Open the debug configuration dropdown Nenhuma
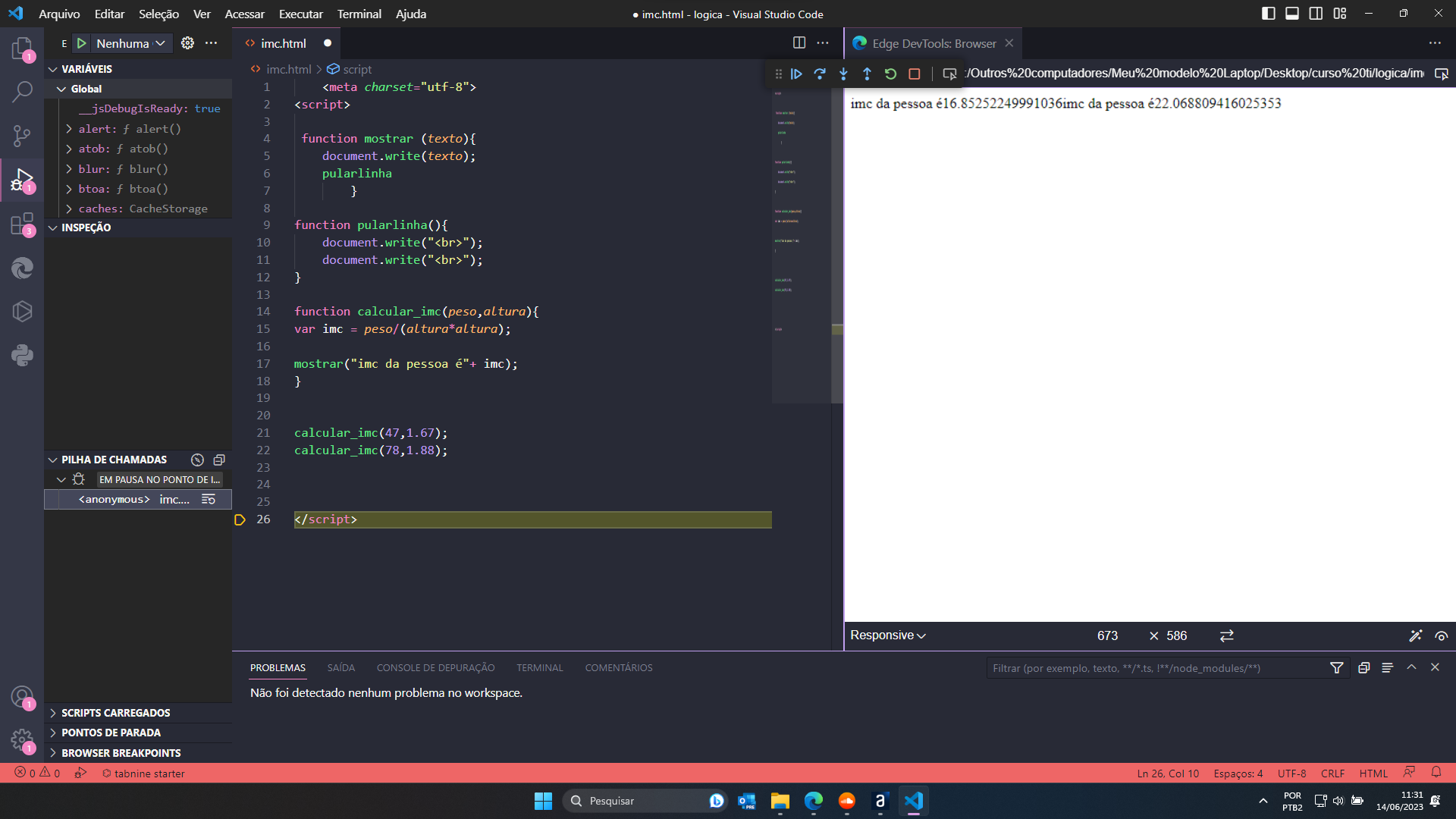 click(x=130, y=43)
